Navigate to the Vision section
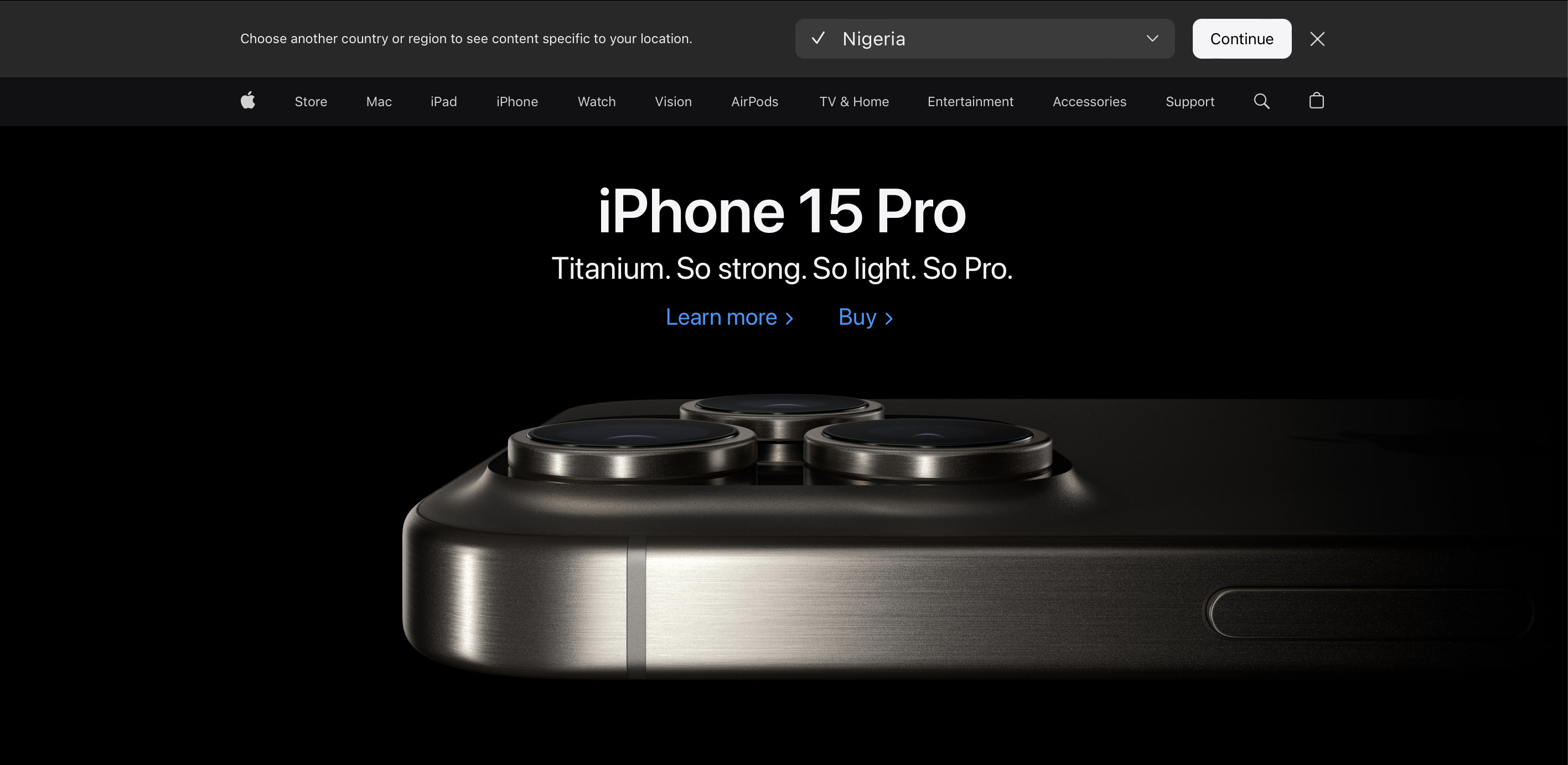 point(672,102)
